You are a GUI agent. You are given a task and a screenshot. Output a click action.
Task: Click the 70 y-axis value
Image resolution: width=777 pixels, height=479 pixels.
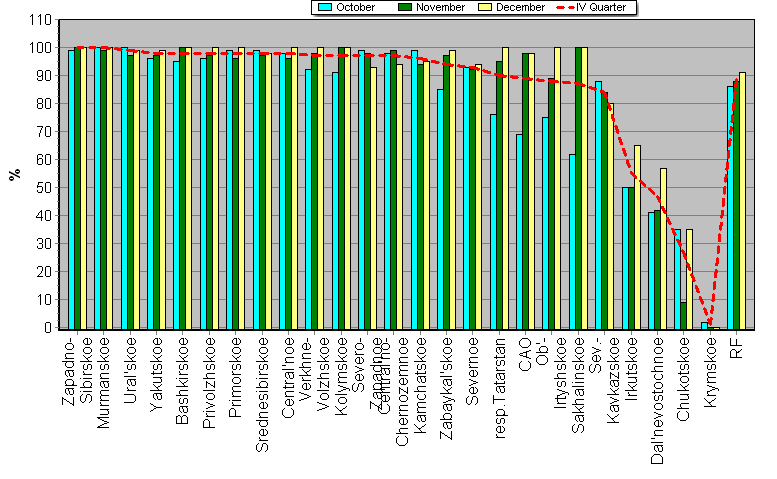(44, 132)
